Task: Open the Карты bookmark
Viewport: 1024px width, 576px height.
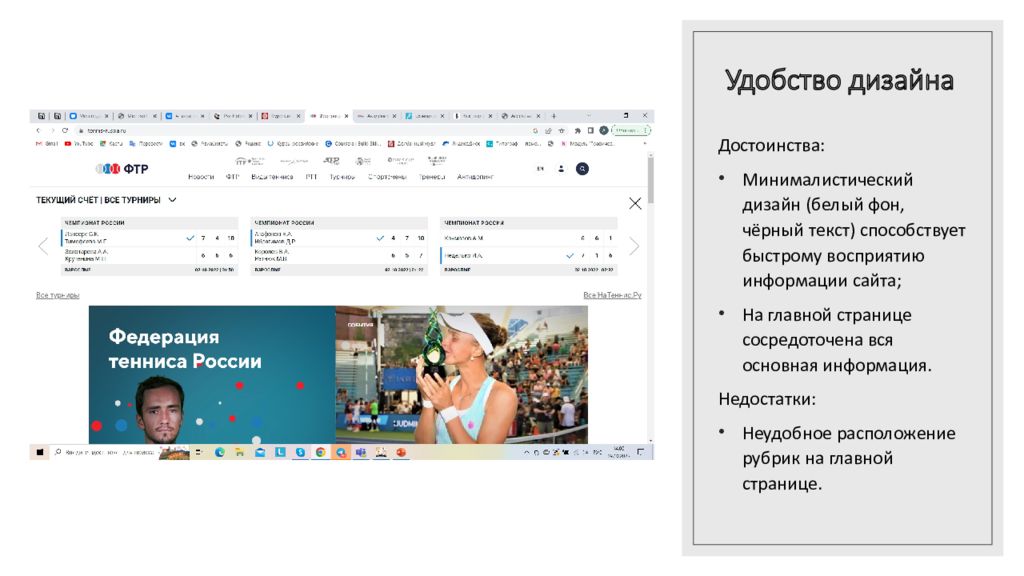Action: (x=112, y=144)
